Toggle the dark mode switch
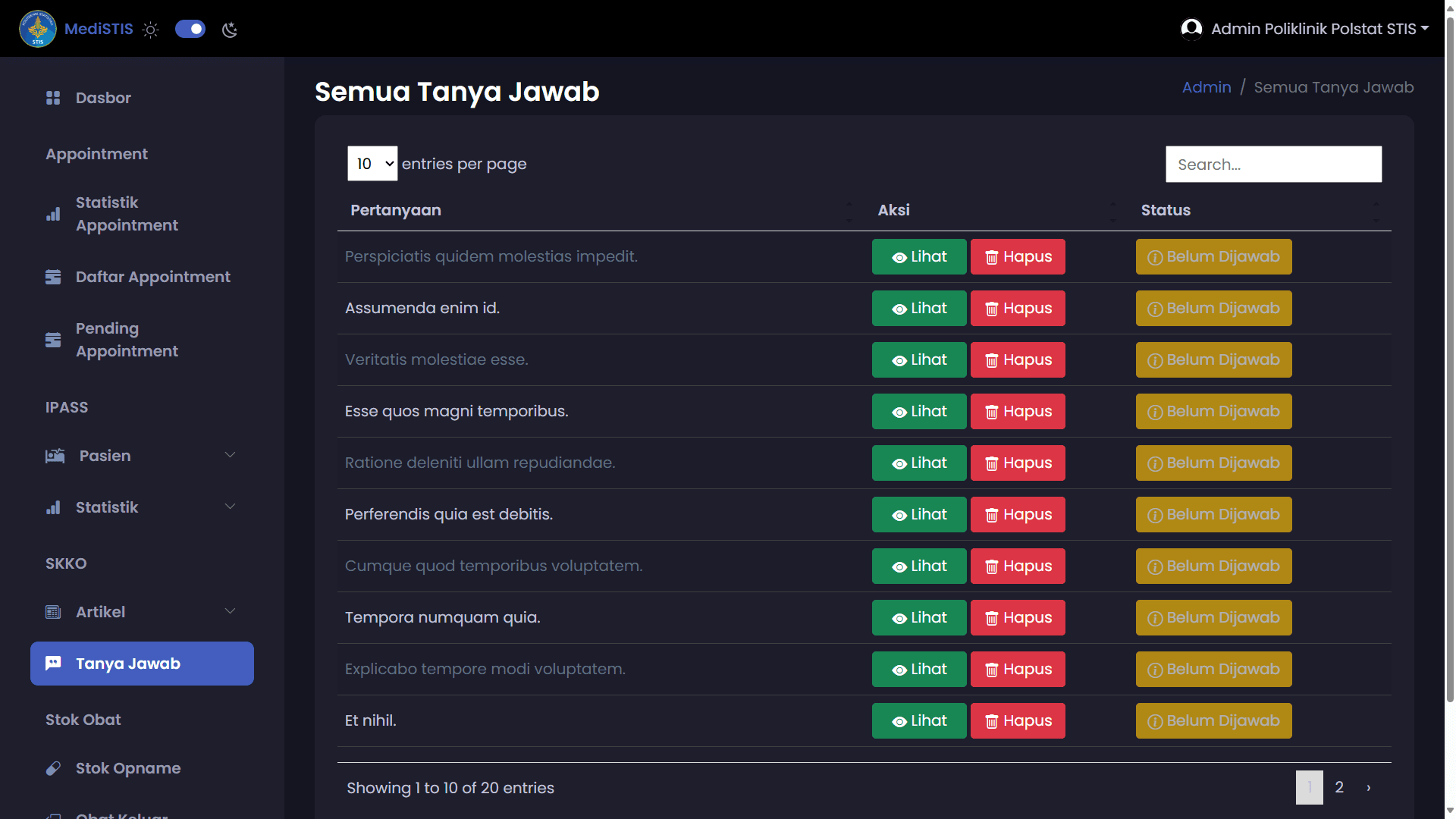1456x819 pixels. (190, 29)
